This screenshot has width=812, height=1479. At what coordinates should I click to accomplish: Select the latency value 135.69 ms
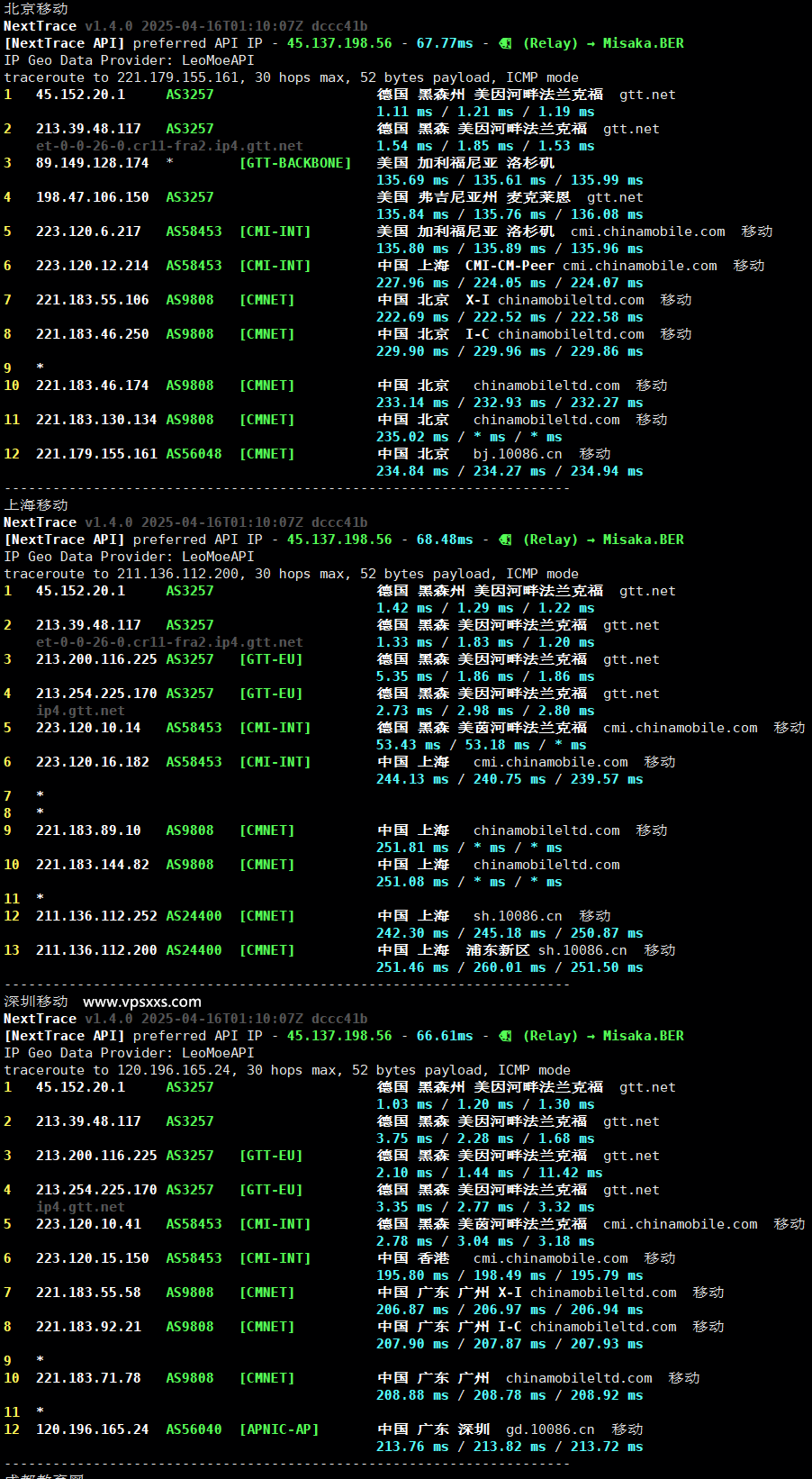click(x=412, y=180)
